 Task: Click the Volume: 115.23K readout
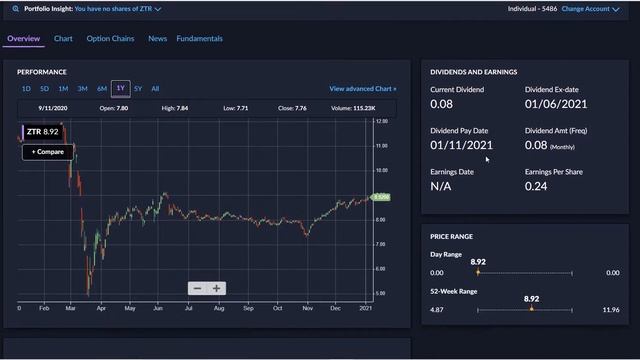click(353, 108)
